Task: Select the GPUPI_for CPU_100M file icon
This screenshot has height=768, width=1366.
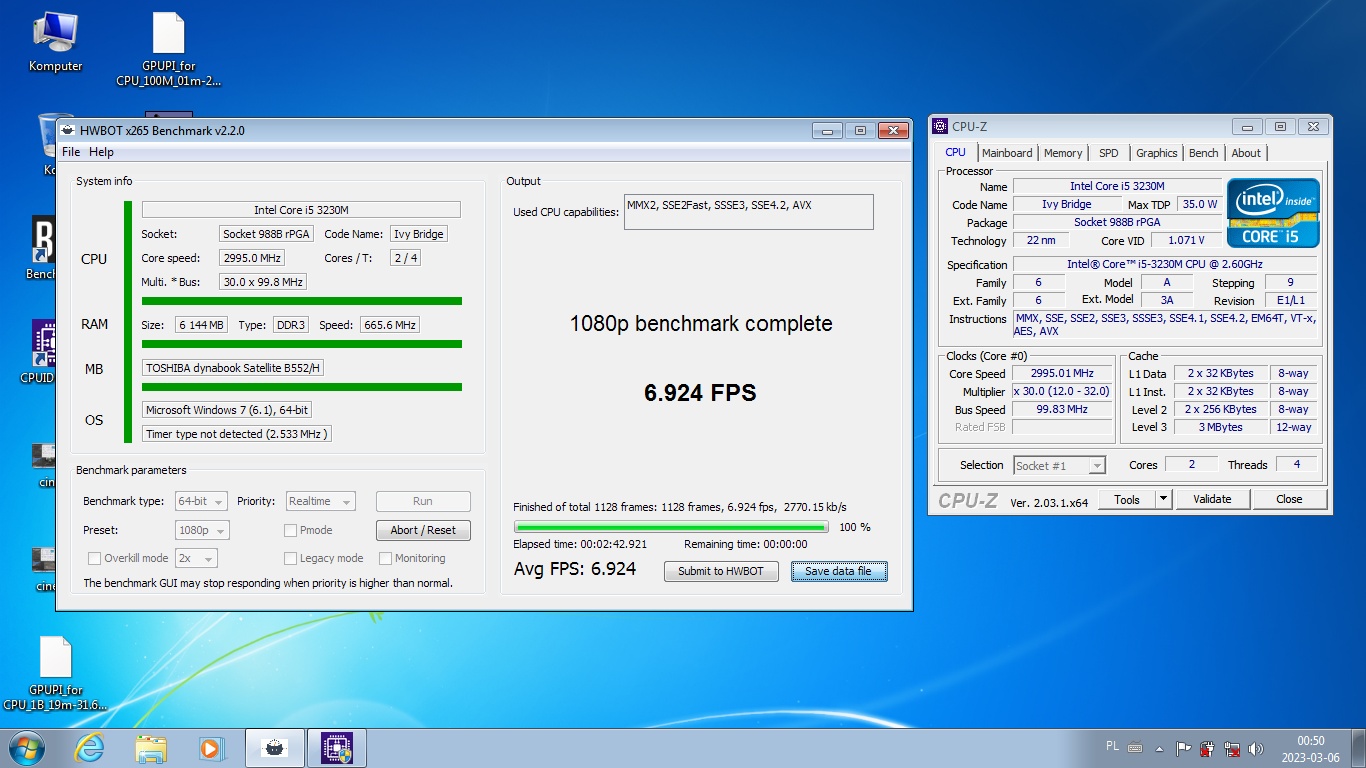Action: click(168, 50)
